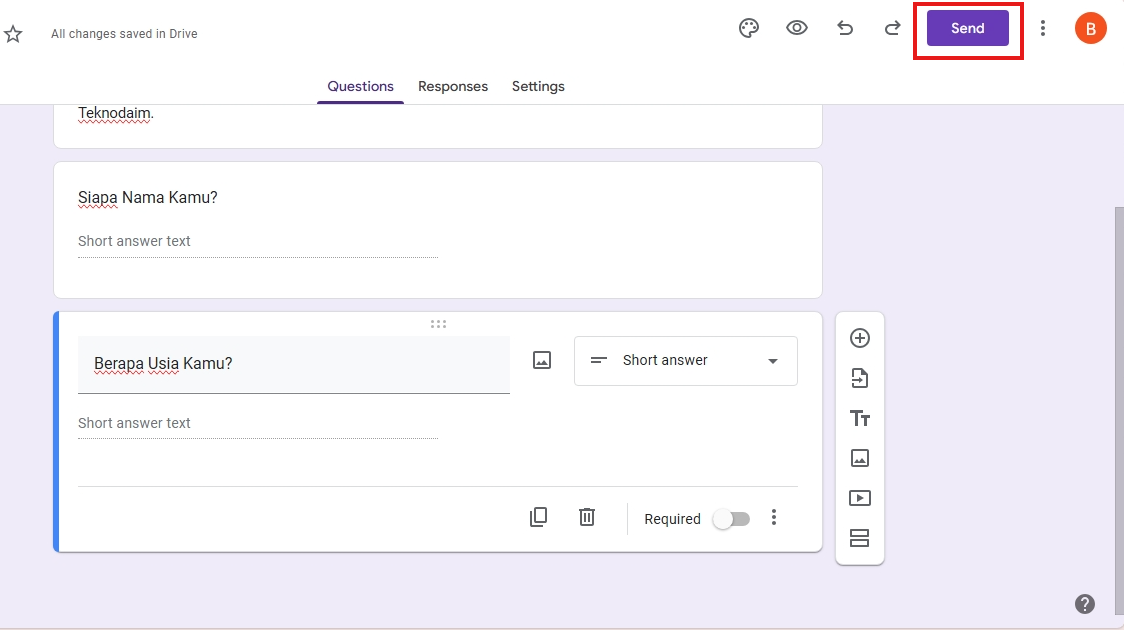This screenshot has width=1124, height=630.
Task: Switch to the Responses tab
Action: [x=452, y=86]
